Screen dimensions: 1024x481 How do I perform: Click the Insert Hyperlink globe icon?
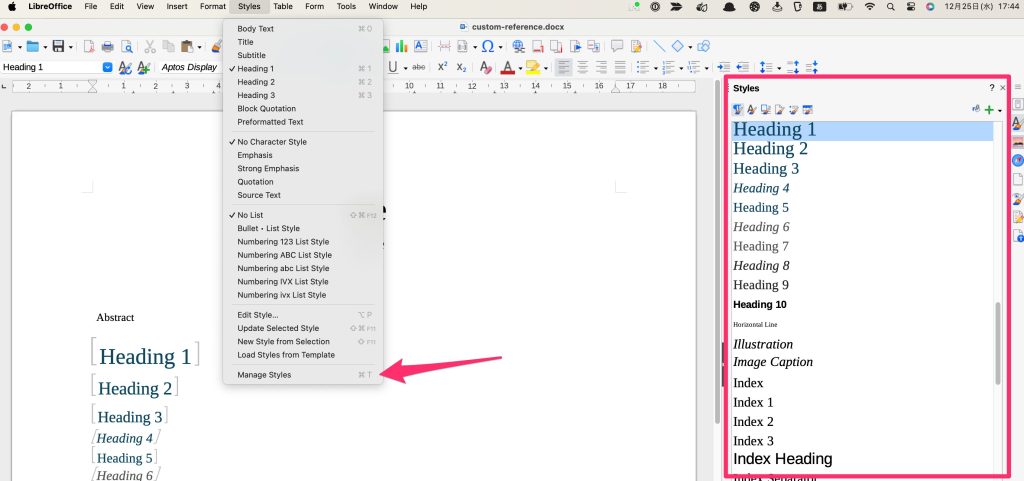[x=518, y=46]
